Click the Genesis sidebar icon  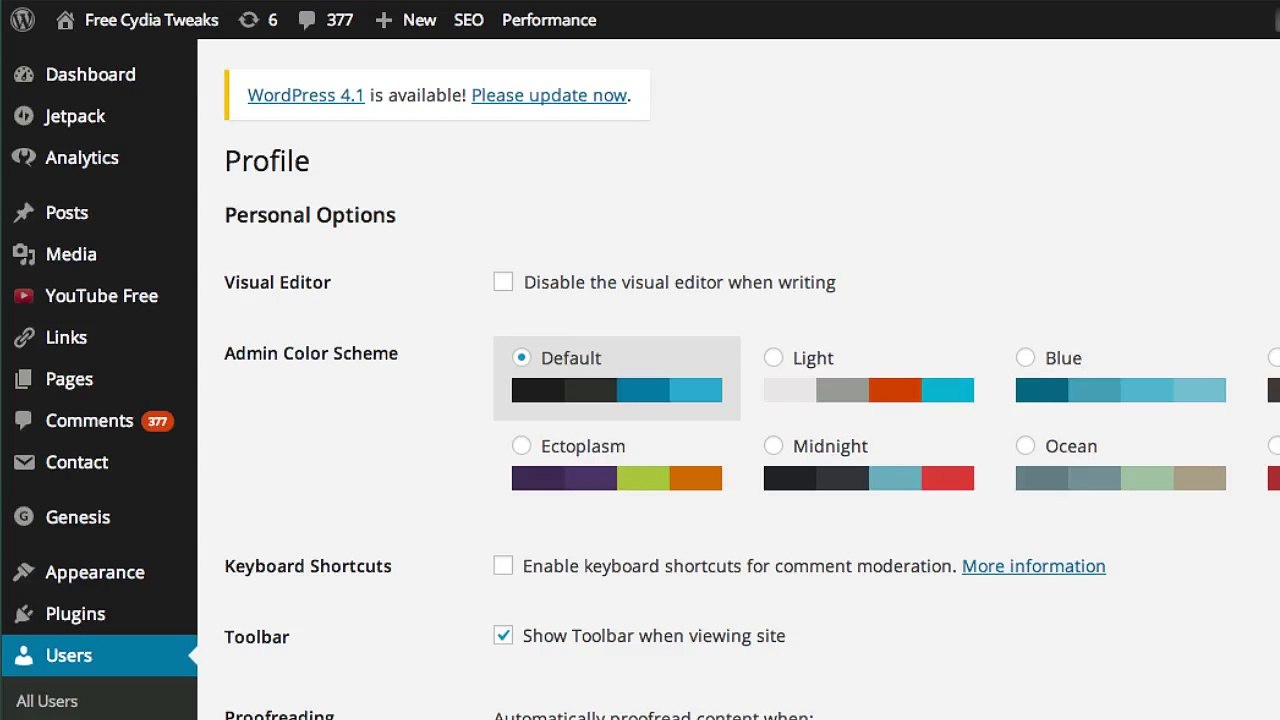pyautogui.click(x=24, y=517)
